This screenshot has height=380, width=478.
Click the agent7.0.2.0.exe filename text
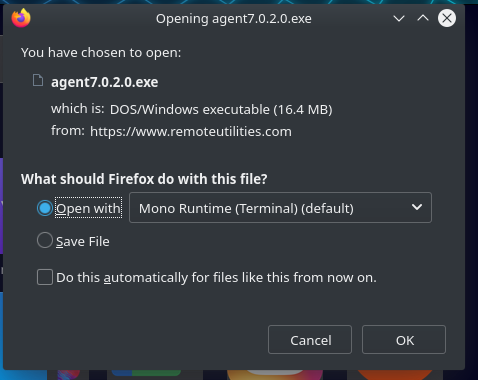click(x=104, y=82)
